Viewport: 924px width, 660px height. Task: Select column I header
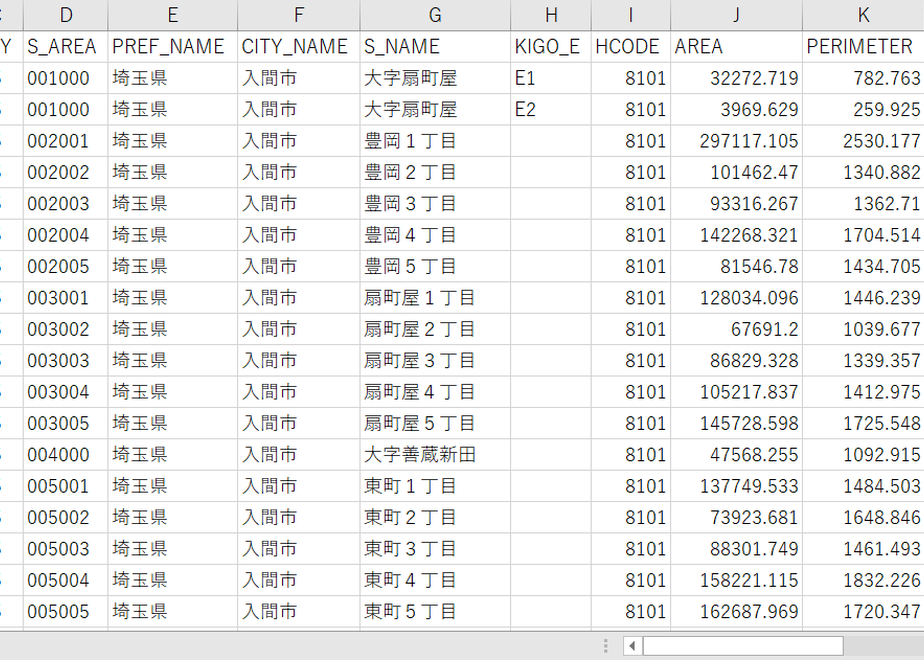click(631, 15)
